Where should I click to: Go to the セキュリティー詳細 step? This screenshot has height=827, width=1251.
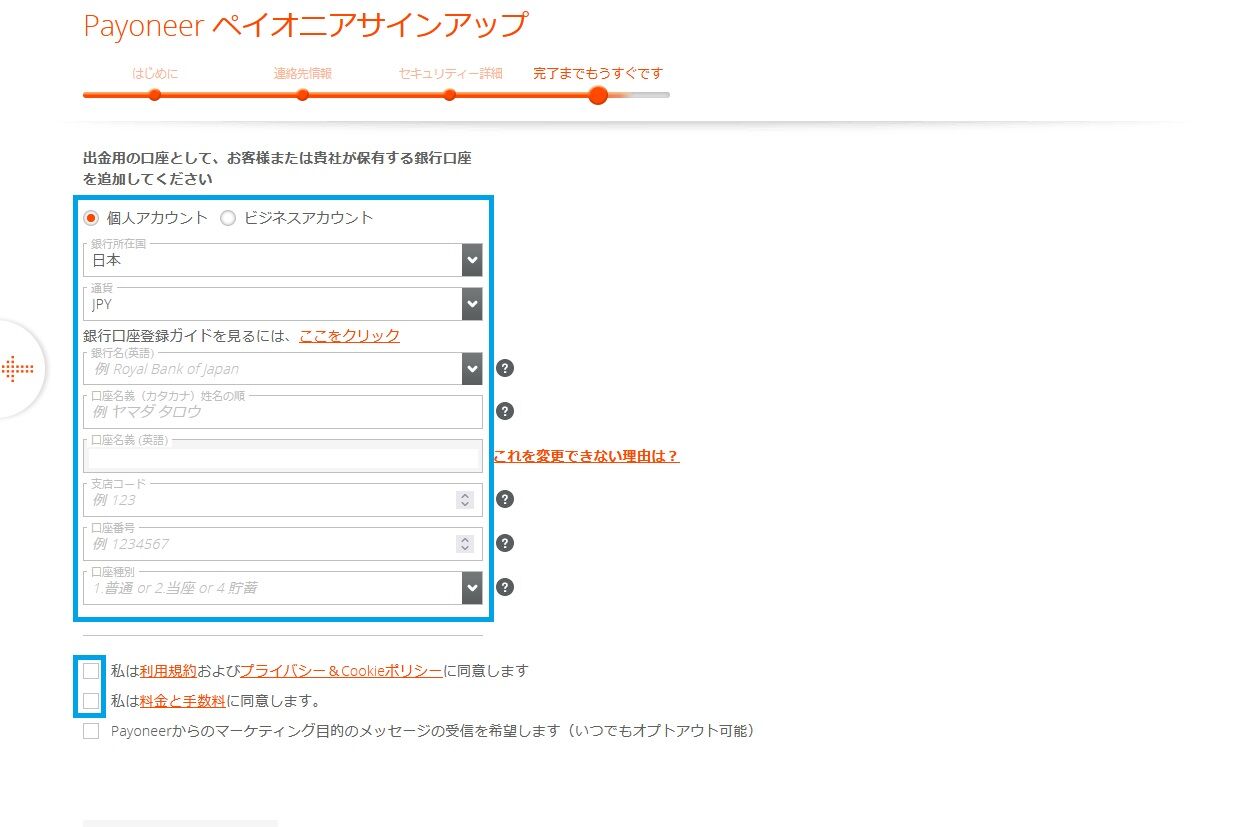450,73
